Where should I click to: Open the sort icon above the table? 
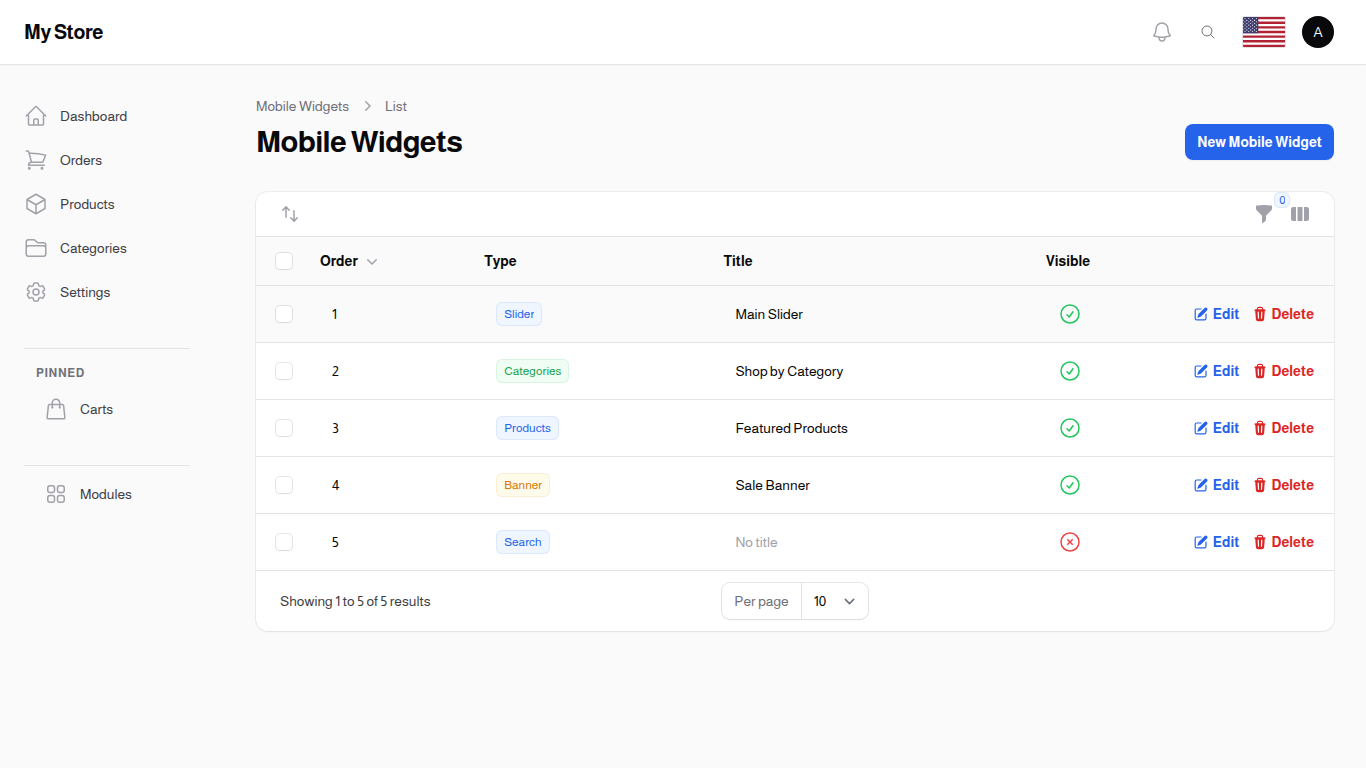[x=290, y=213]
